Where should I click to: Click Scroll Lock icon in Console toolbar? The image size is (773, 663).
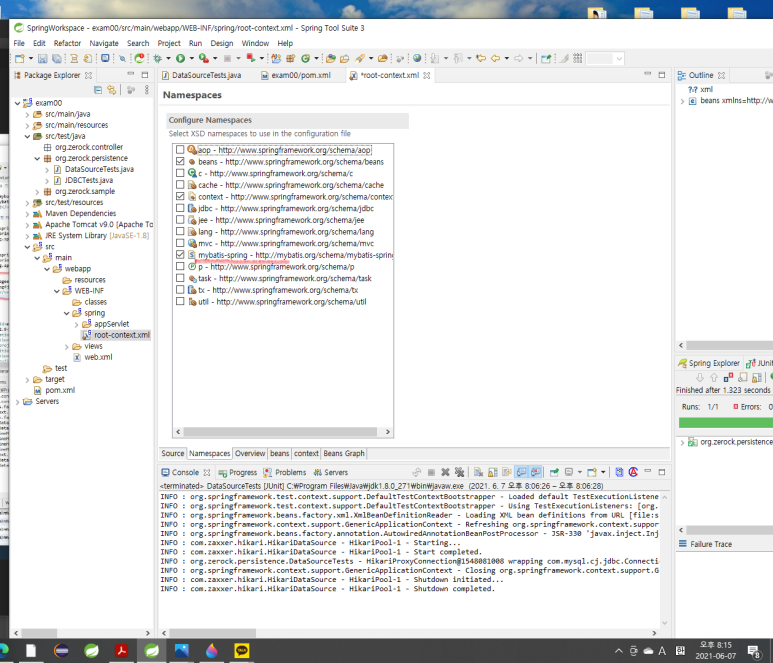click(492, 472)
